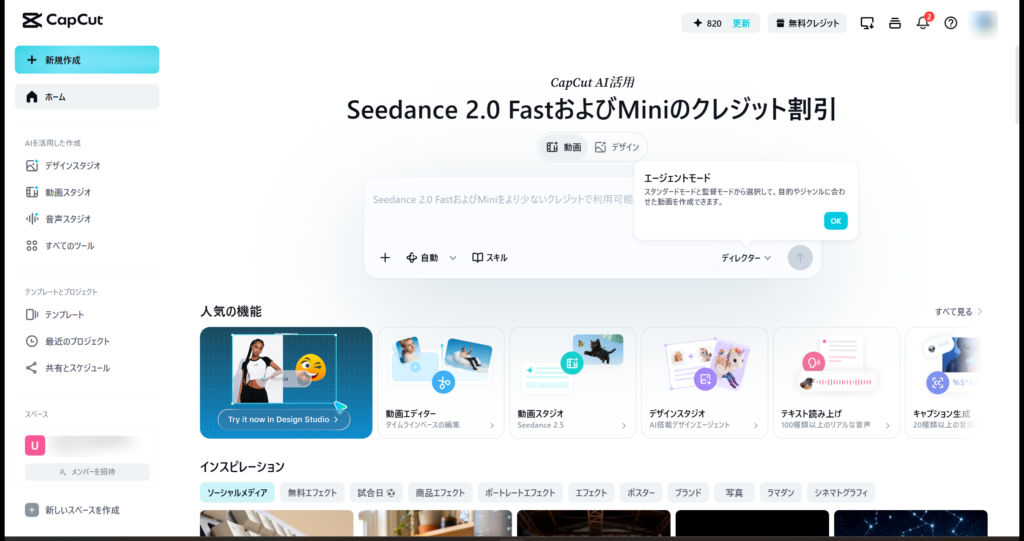
Task: Click メンバーを招待 button
Action: click(x=87, y=472)
